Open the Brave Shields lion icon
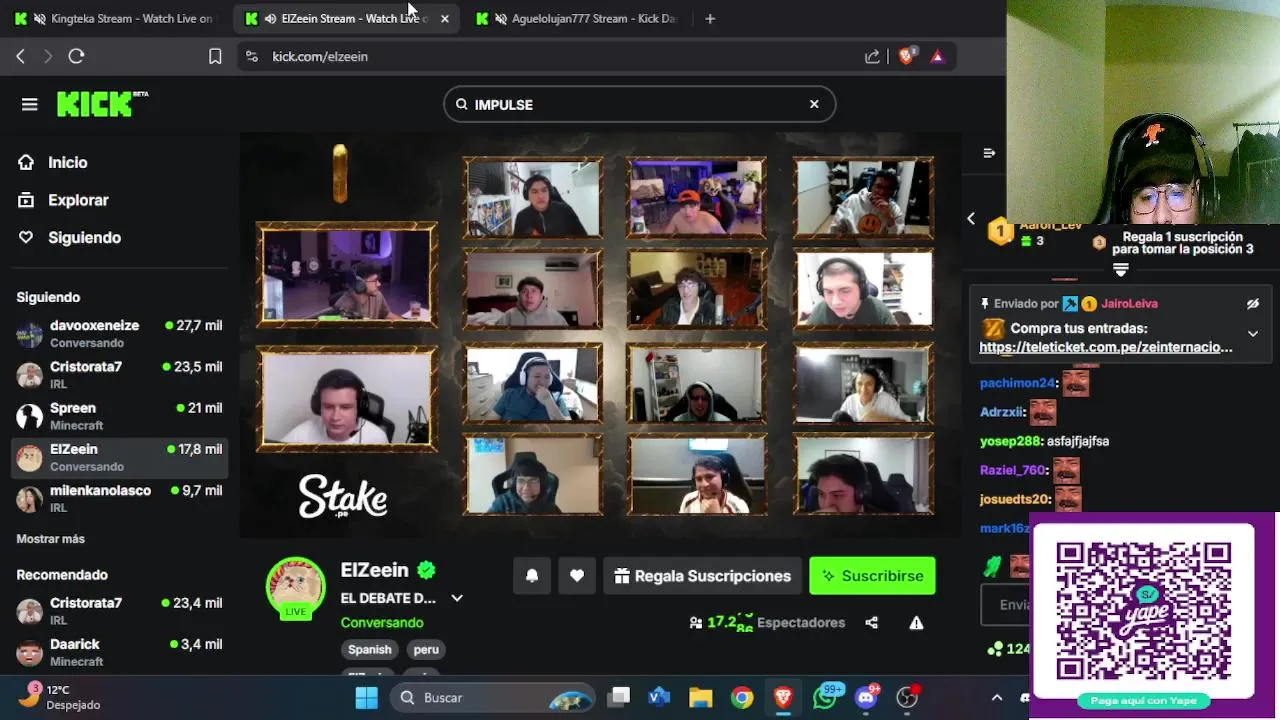The width and height of the screenshot is (1280, 720). (x=906, y=56)
